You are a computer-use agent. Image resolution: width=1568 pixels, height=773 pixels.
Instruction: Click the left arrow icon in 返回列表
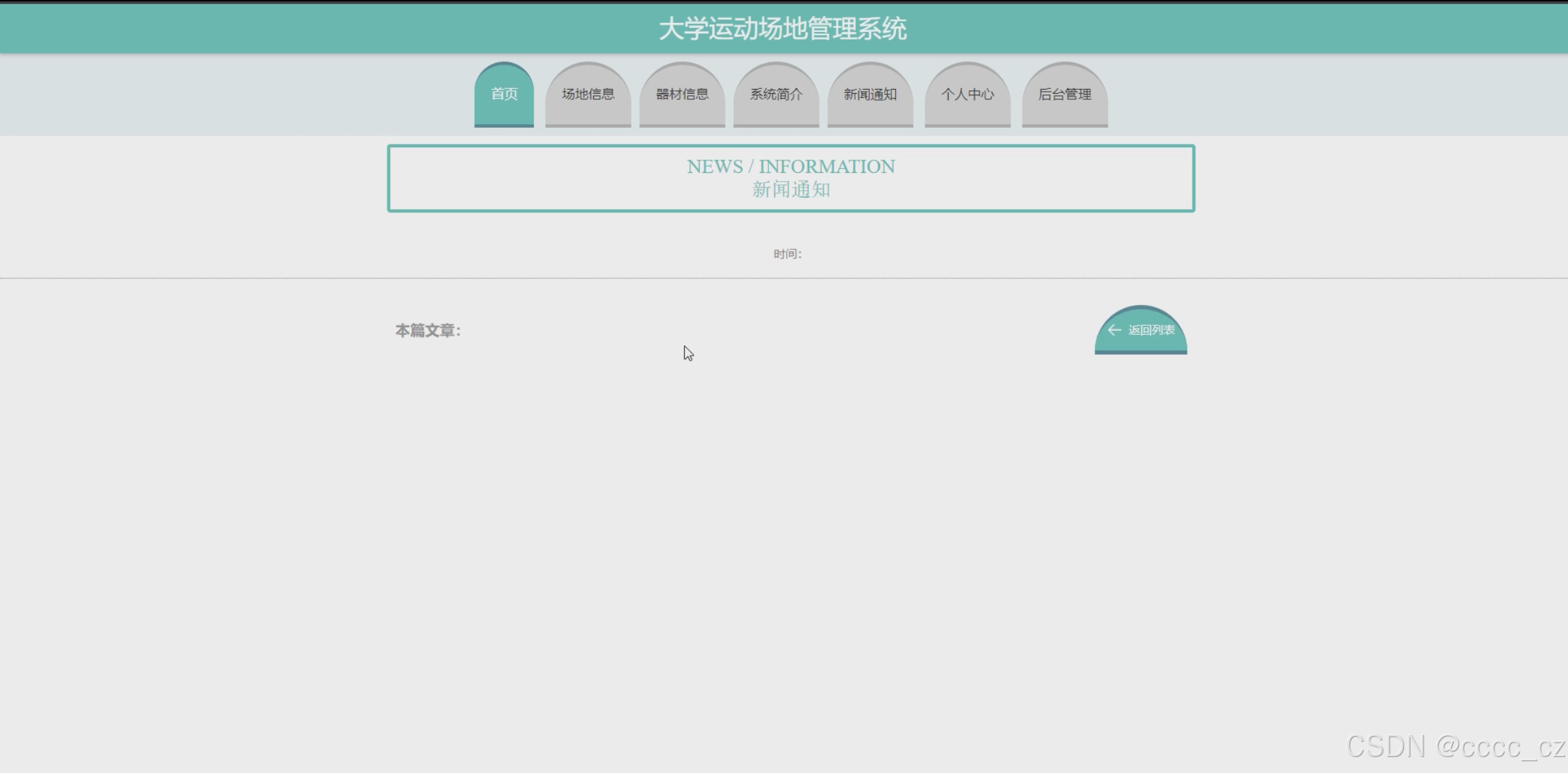(x=1114, y=330)
